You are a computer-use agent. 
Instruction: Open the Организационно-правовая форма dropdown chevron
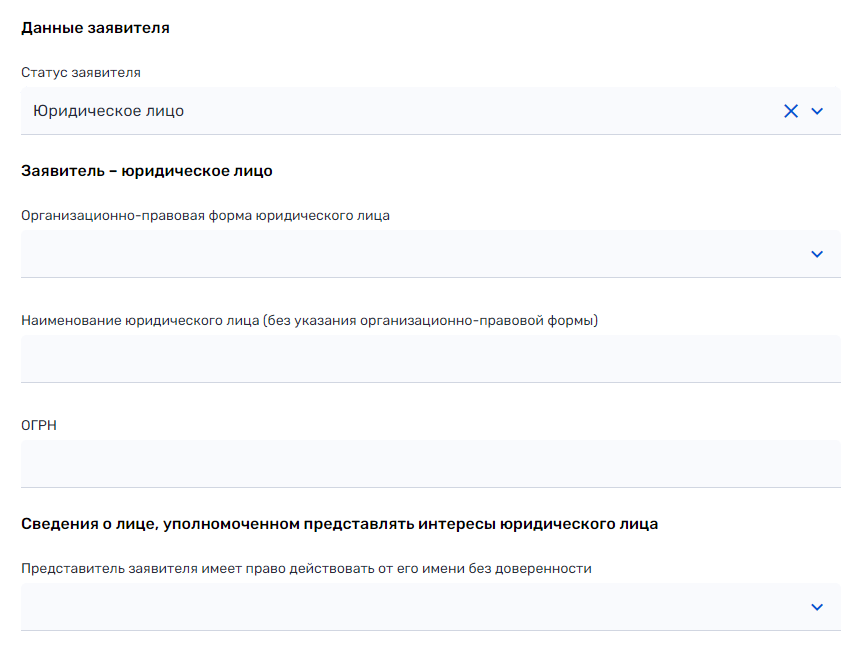coord(817,254)
